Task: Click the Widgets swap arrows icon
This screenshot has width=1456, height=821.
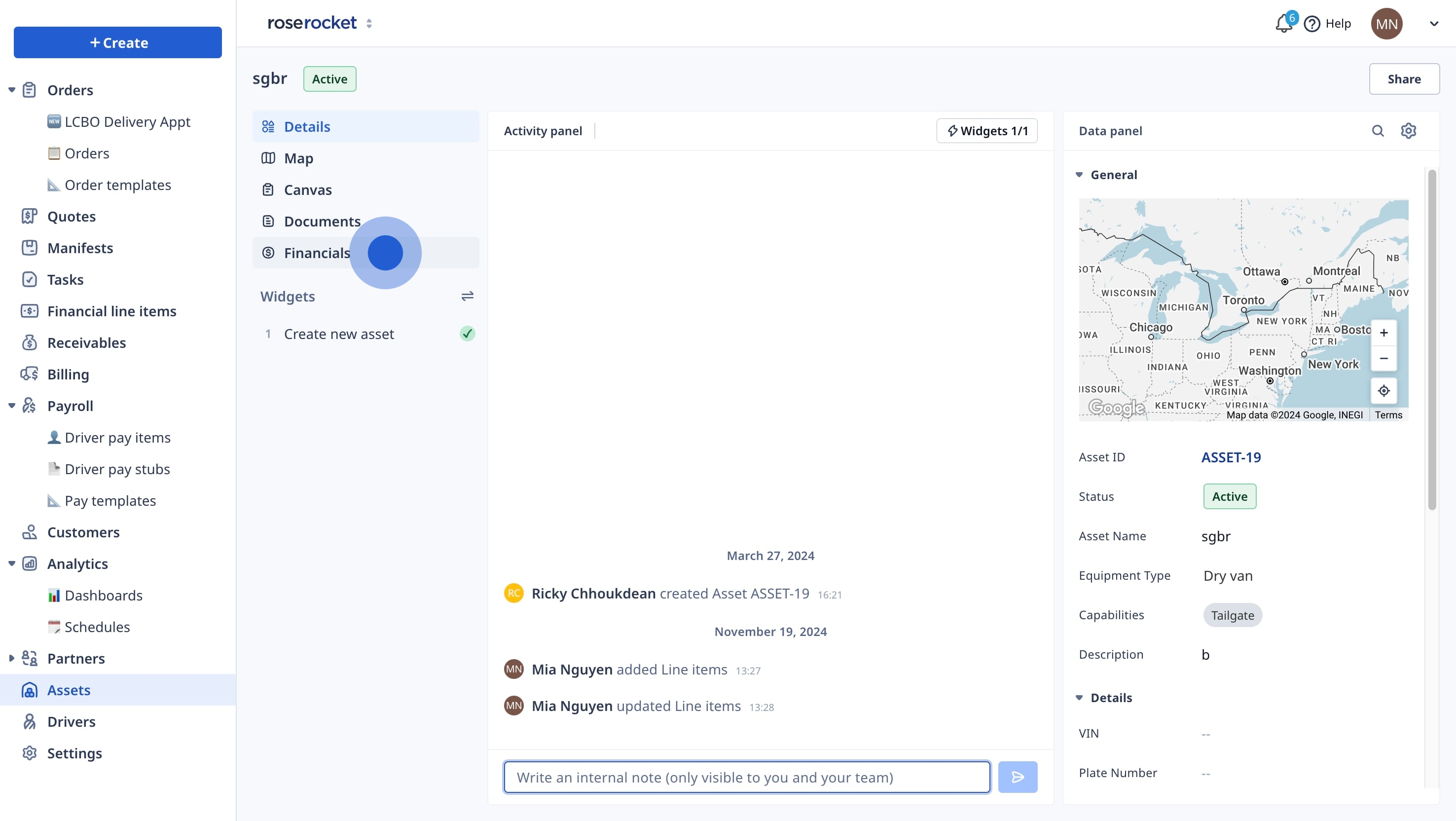Action: pyautogui.click(x=467, y=297)
